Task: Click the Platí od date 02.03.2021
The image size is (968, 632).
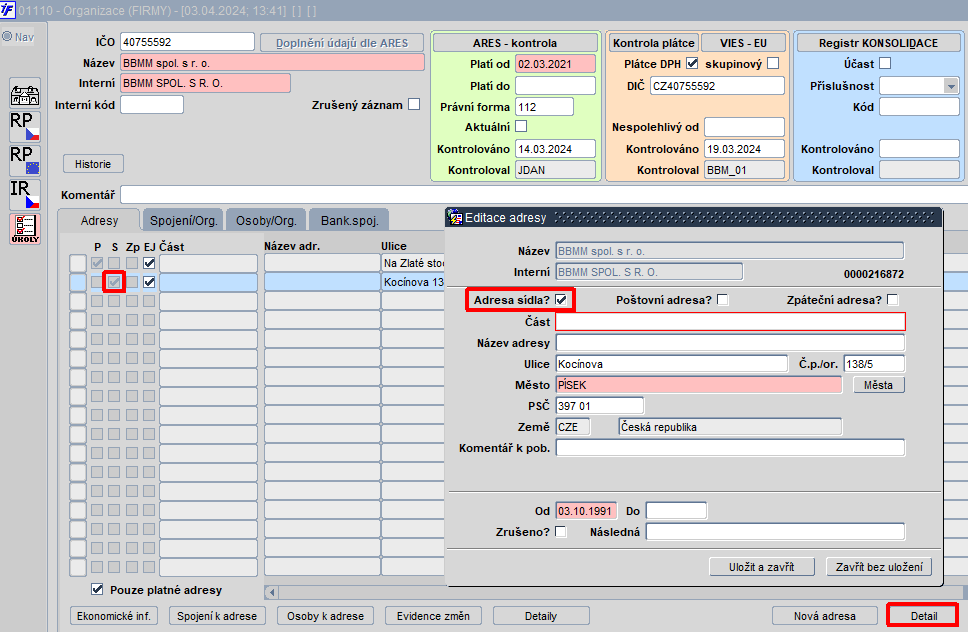Action: pyautogui.click(x=556, y=64)
